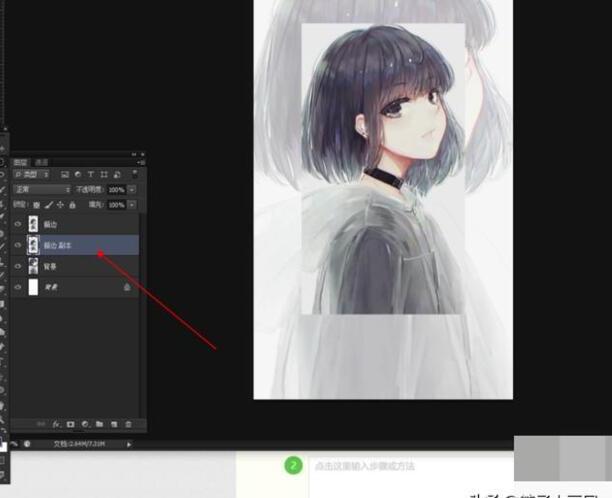Delete layer with trash icon

pos(128,424)
